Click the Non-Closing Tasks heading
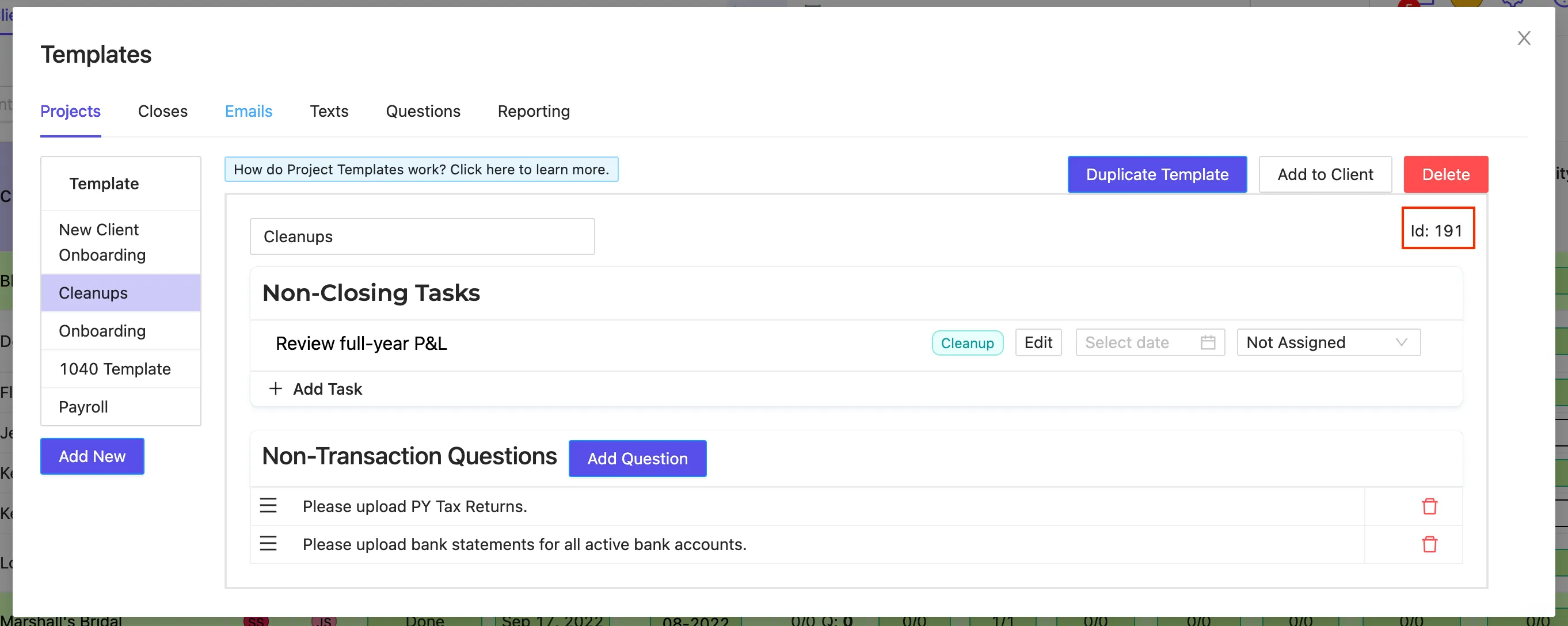Image resolution: width=1568 pixels, height=626 pixels. pos(371,293)
